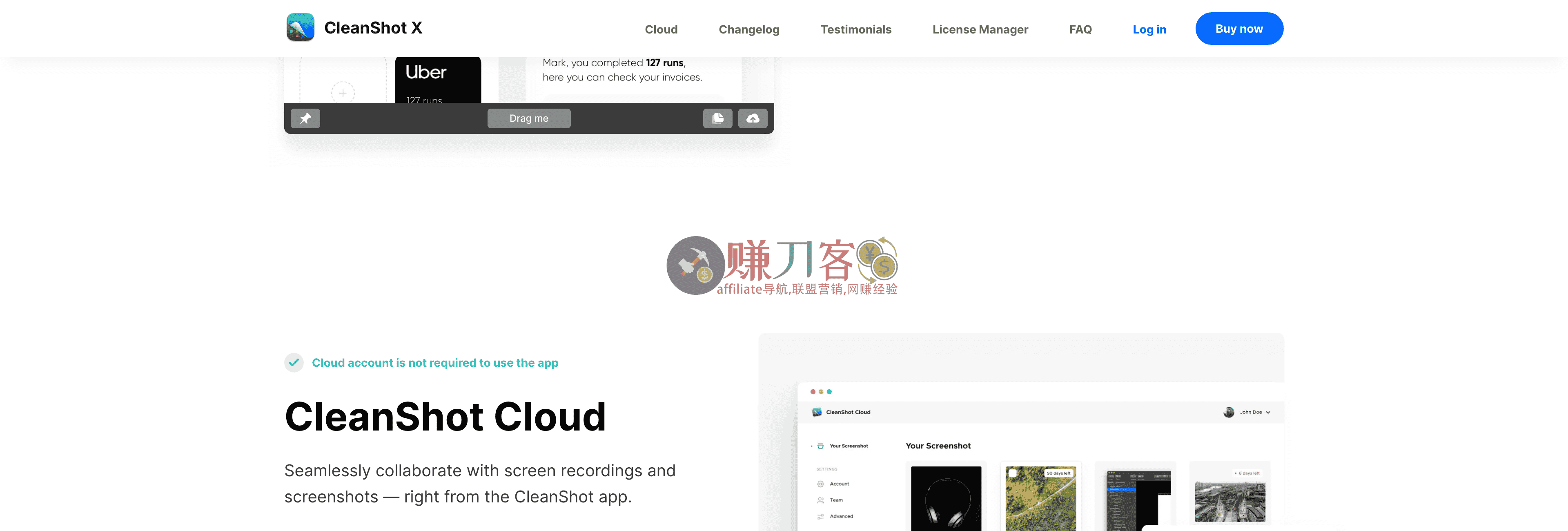The width and height of the screenshot is (1568, 531).
Task: Click the 'CleanShot Cloud' large heading
Action: point(445,417)
